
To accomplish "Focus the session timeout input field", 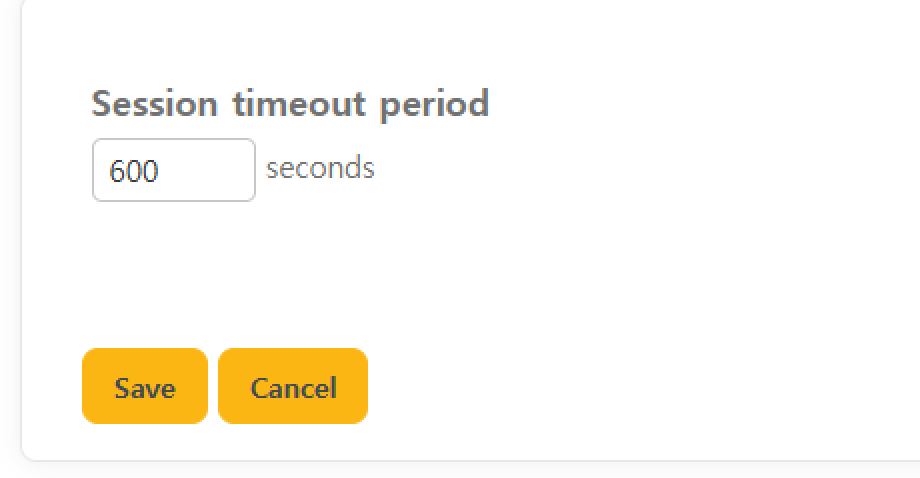I will coord(174,170).
